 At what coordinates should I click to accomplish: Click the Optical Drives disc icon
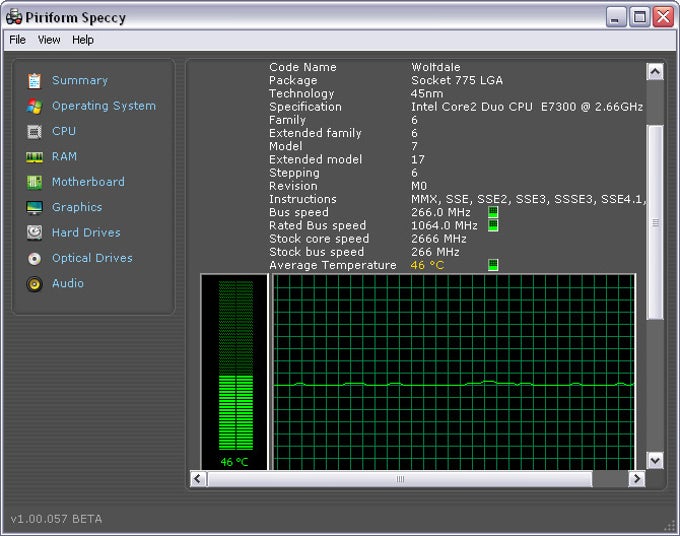coord(34,258)
